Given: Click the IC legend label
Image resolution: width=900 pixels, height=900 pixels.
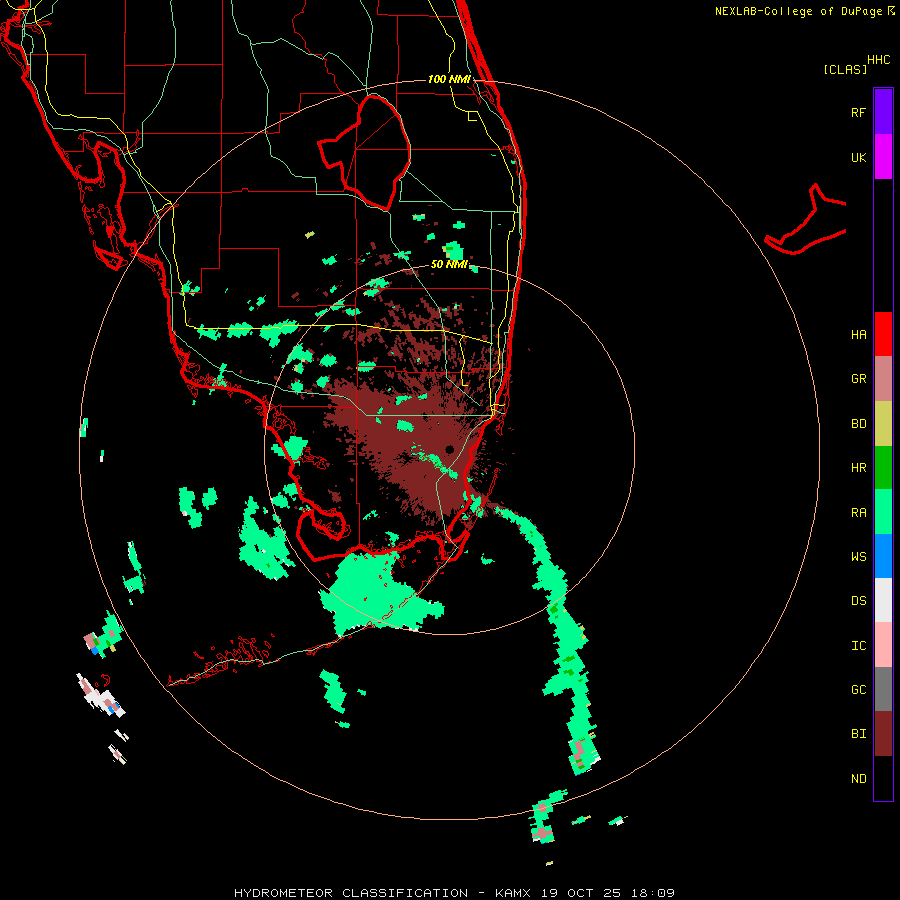Looking at the screenshot, I should (858, 646).
